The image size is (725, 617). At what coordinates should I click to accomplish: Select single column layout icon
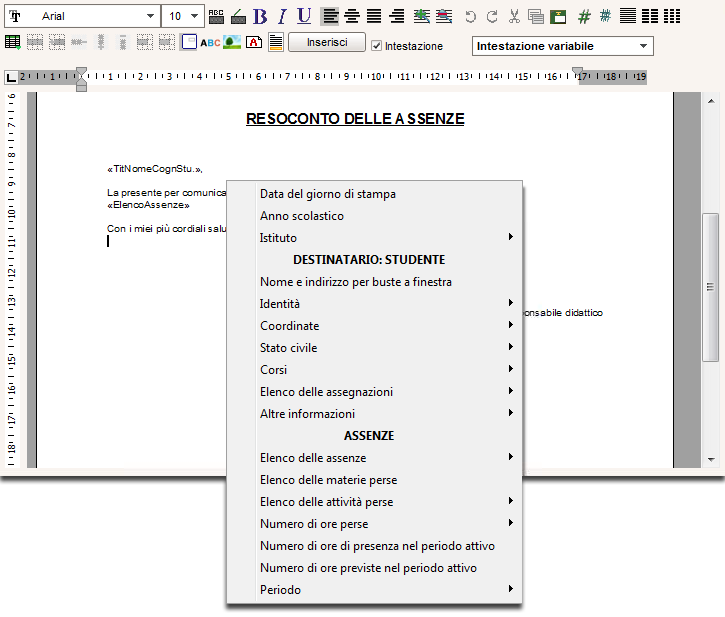coord(627,16)
